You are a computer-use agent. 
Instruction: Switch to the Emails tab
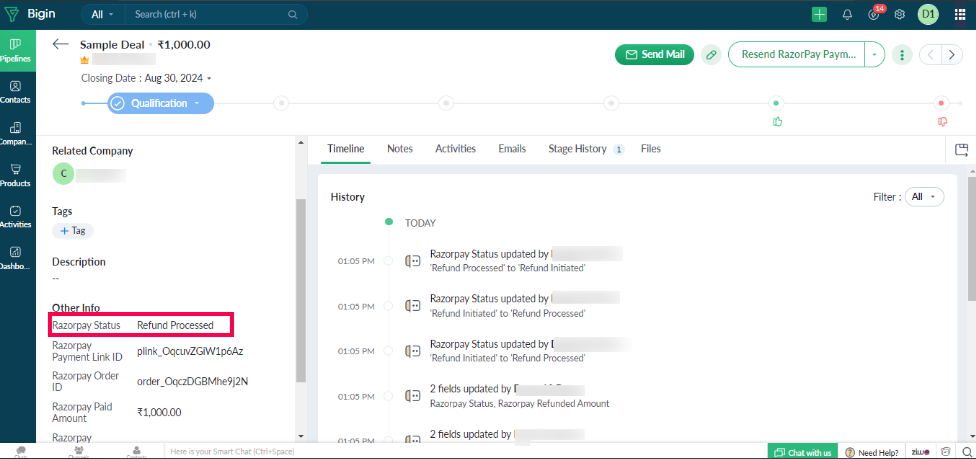pyautogui.click(x=512, y=149)
